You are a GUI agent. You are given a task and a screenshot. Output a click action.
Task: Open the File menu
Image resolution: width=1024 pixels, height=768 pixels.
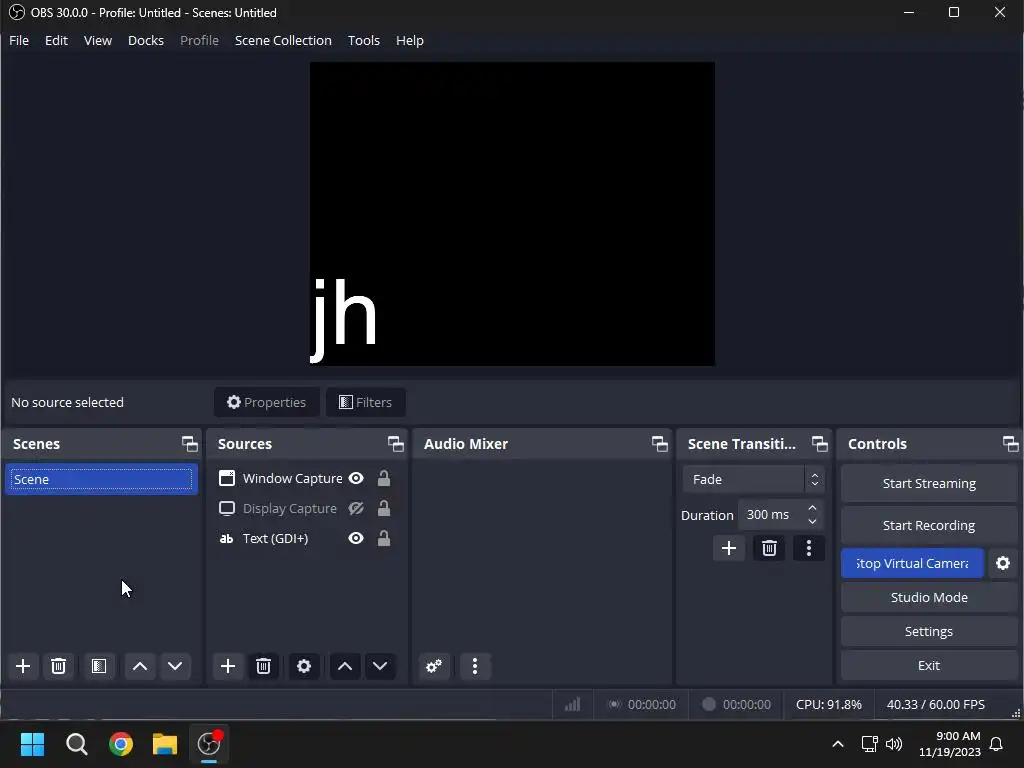[x=19, y=40]
